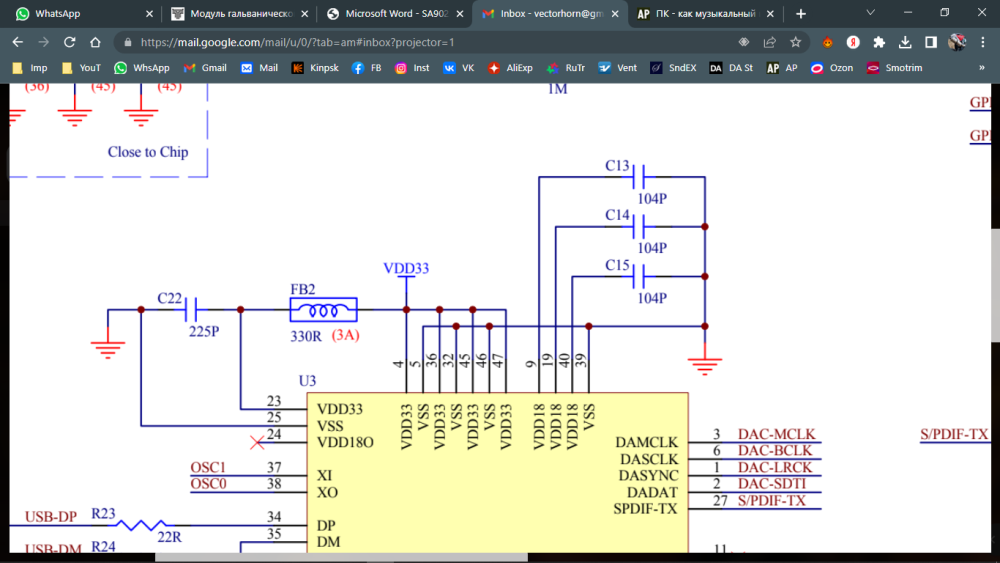Click the Yandex extension icon
Image resolution: width=1000 pixels, height=563 pixels.
click(854, 42)
